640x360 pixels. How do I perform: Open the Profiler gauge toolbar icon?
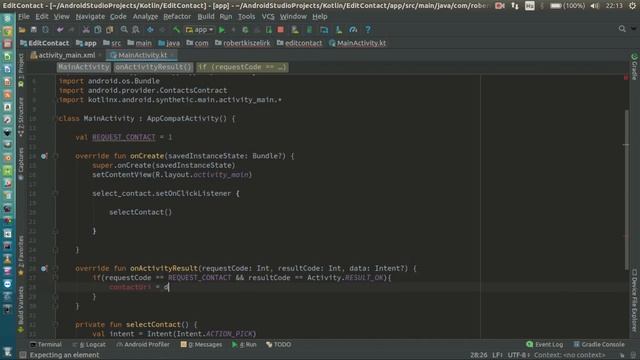(353, 30)
